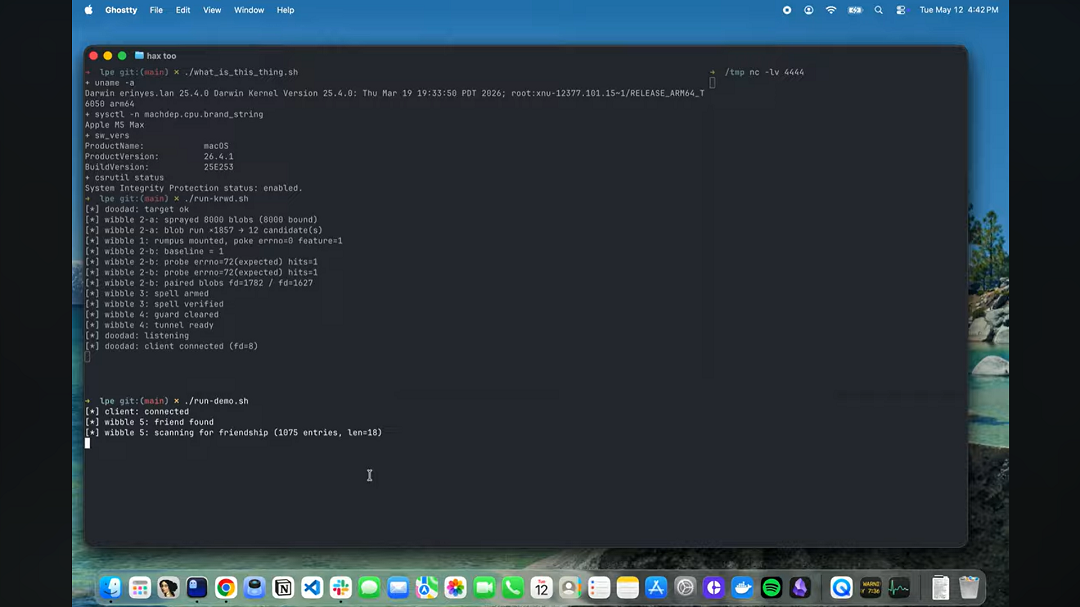The height and width of the screenshot is (607, 1080).
Task: Open the document stack beside the Trash
Action: click(x=940, y=588)
